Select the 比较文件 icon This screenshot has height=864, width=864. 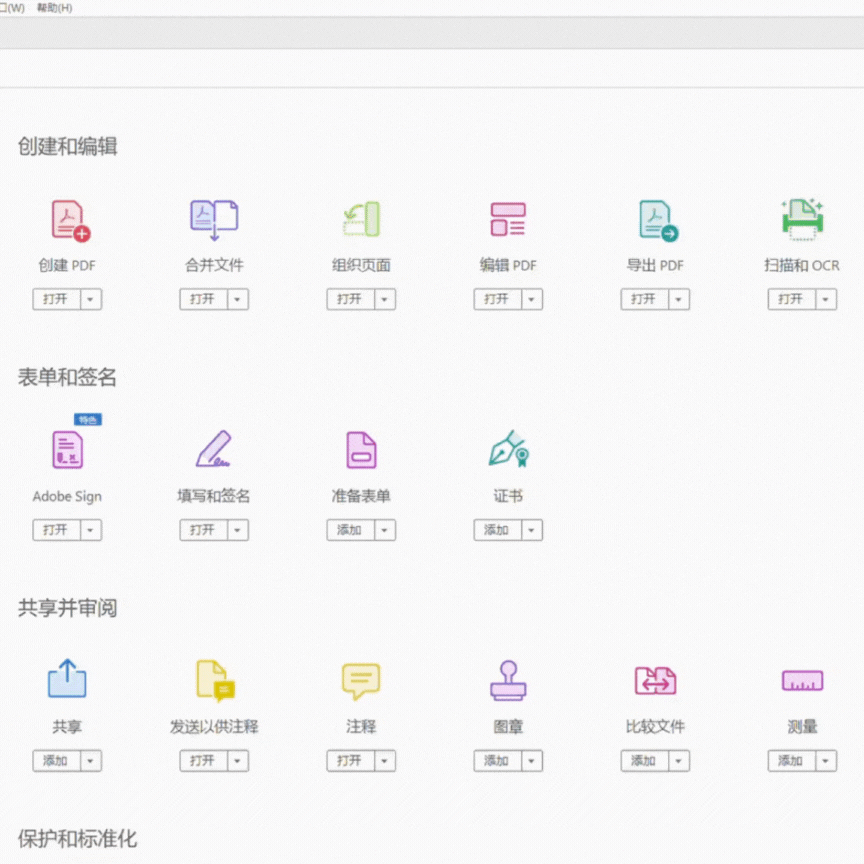click(654, 681)
